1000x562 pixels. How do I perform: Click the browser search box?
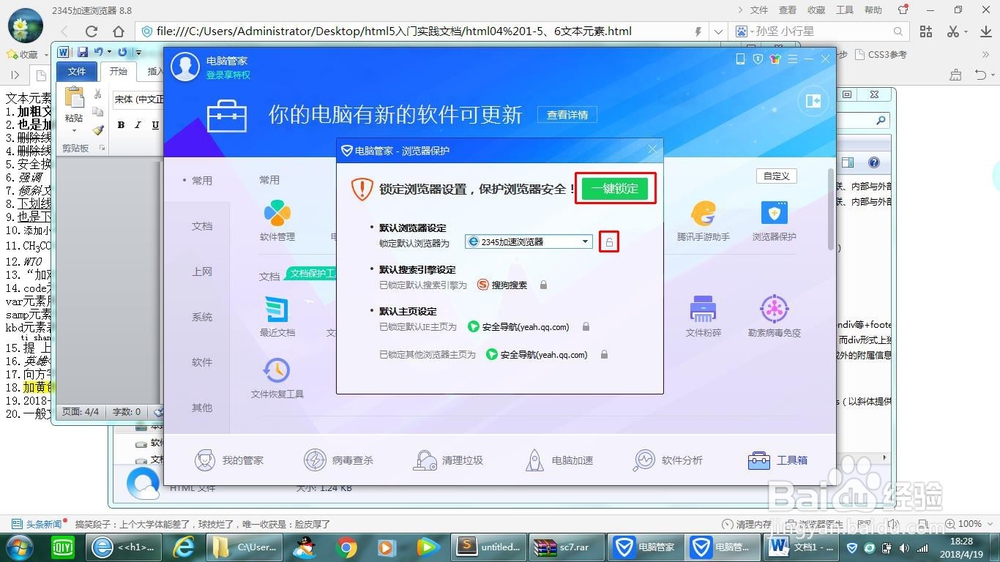point(820,31)
